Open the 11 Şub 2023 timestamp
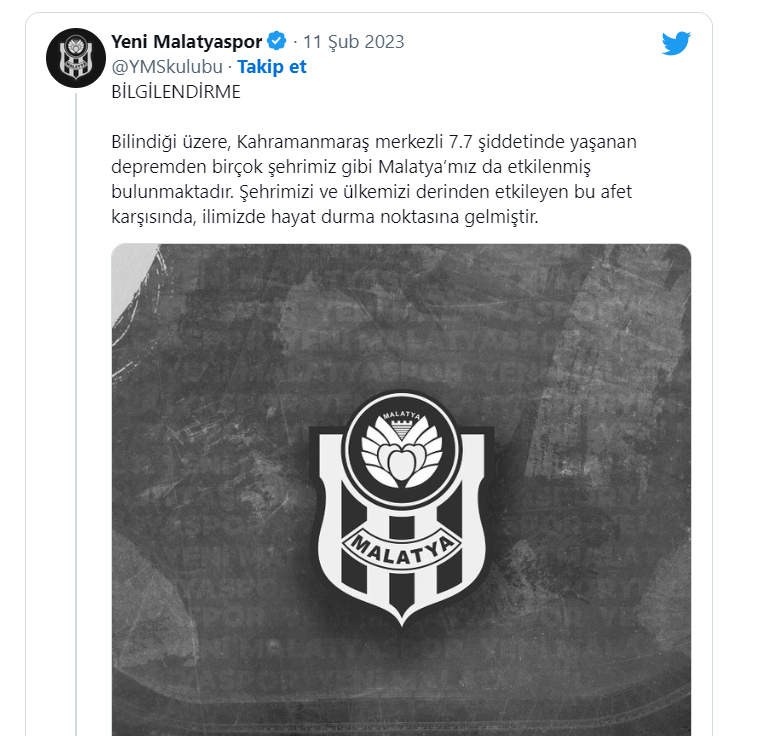This screenshot has height=736, width=778. point(354,42)
